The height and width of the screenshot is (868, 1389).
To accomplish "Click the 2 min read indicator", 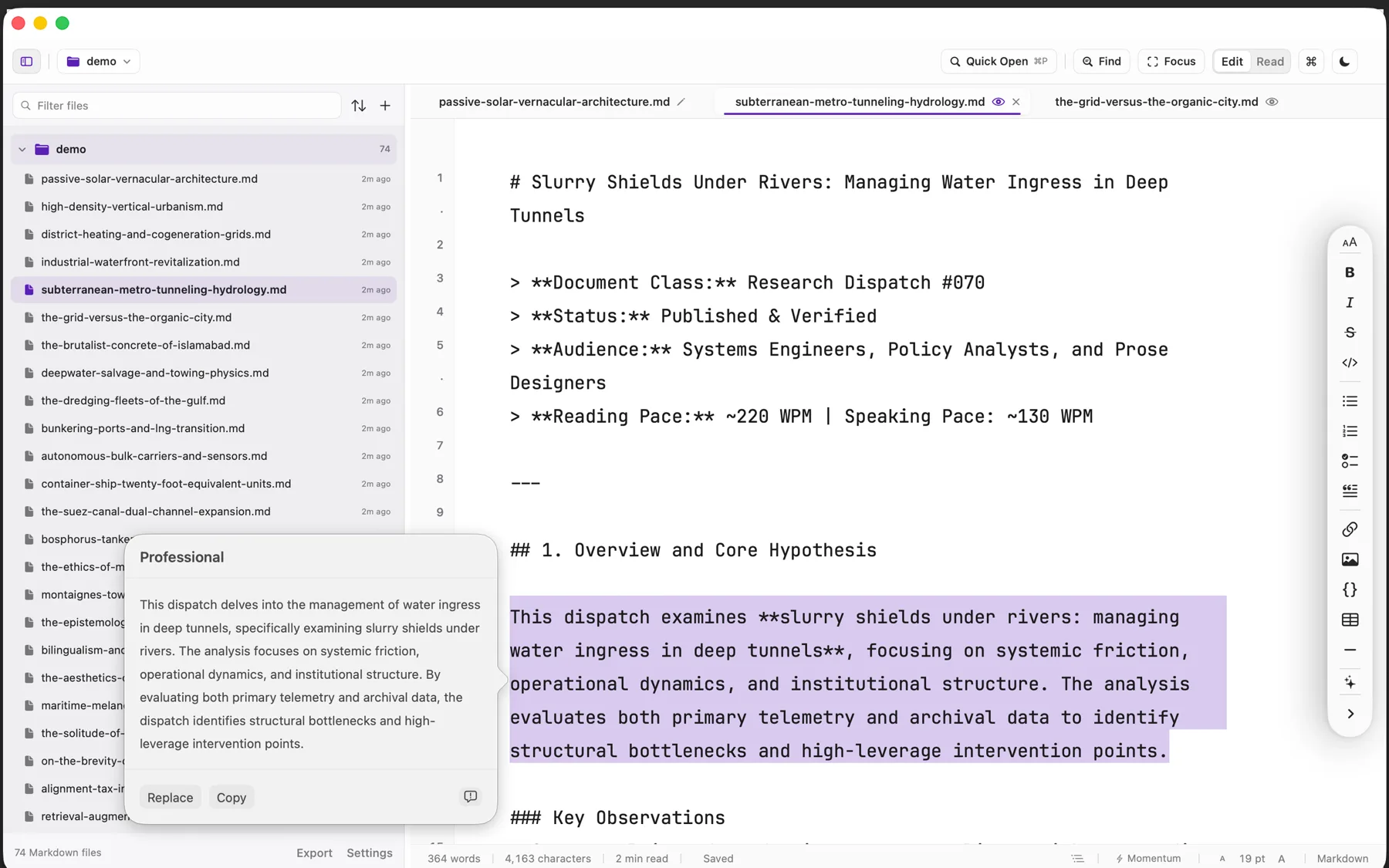I will click(642, 858).
